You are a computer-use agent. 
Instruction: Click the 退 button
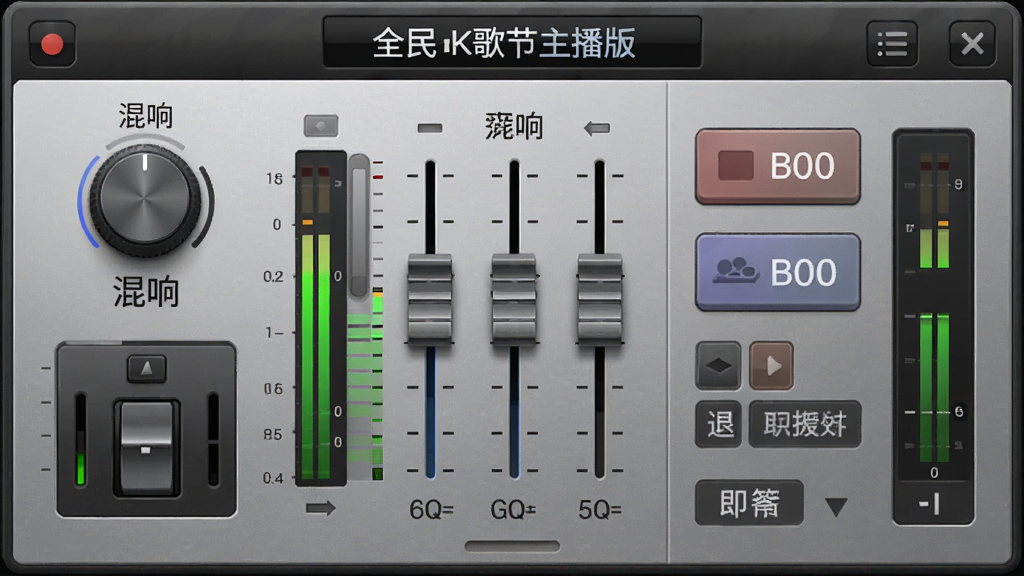coord(718,424)
